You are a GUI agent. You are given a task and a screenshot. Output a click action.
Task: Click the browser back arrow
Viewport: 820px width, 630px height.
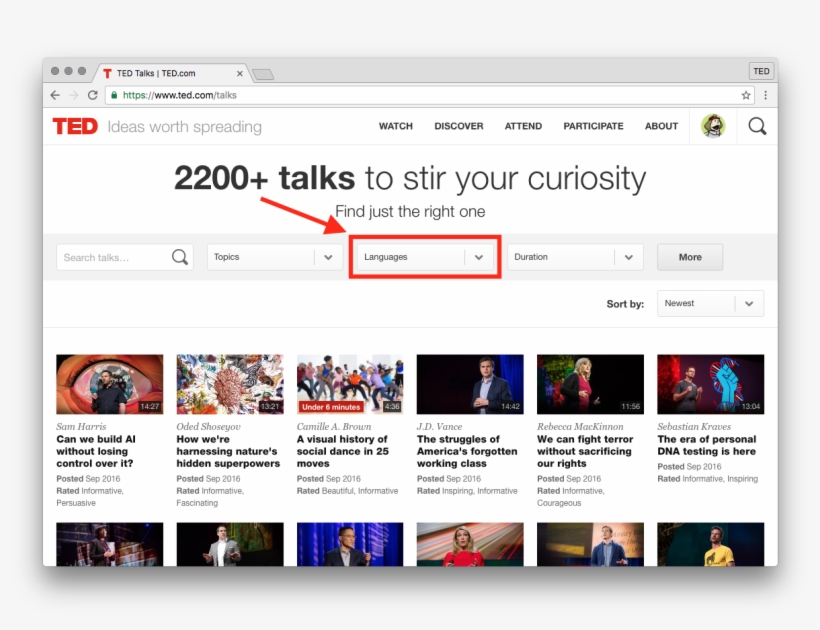coord(55,95)
